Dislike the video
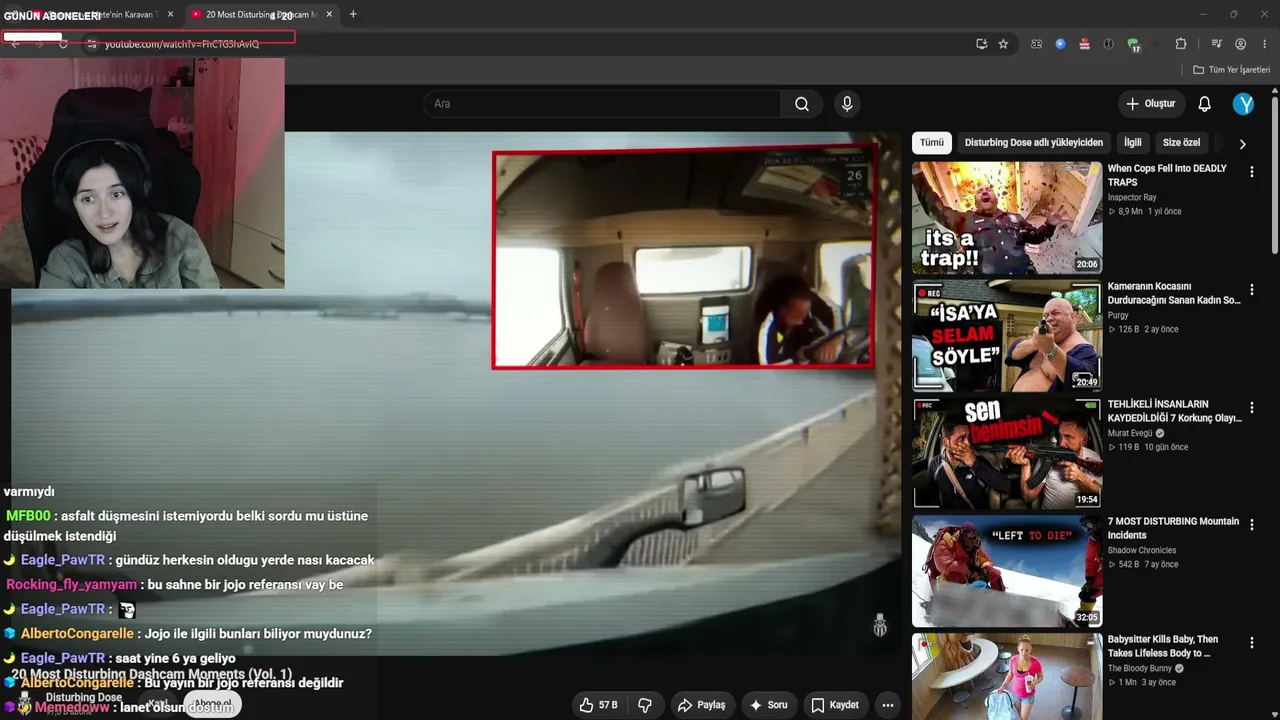The width and height of the screenshot is (1280, 720). pyautogui.click(x=645, y=705)
